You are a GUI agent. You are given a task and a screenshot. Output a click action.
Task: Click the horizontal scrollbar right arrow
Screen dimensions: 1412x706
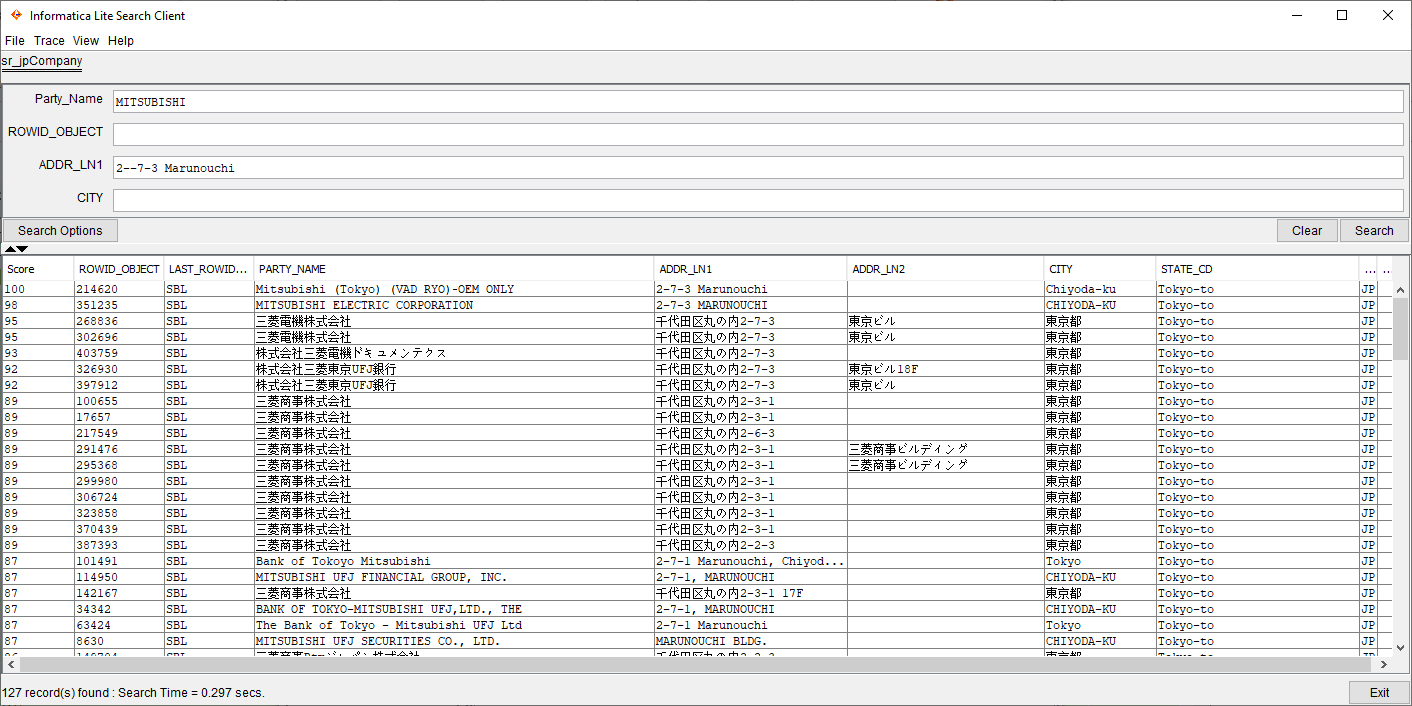[x=1384, y=664]
